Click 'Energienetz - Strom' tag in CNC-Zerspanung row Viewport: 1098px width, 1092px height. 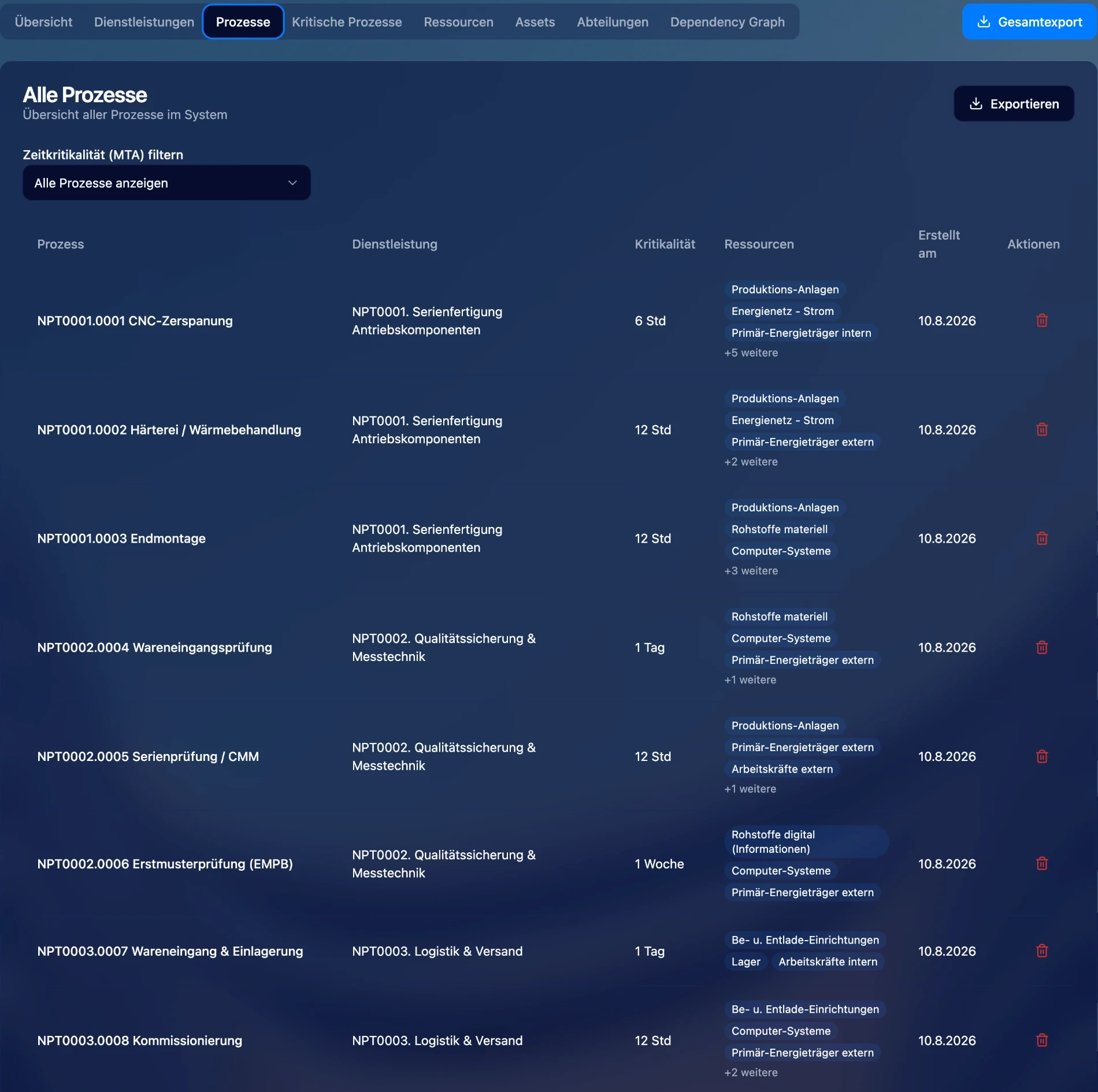[782, 311]
